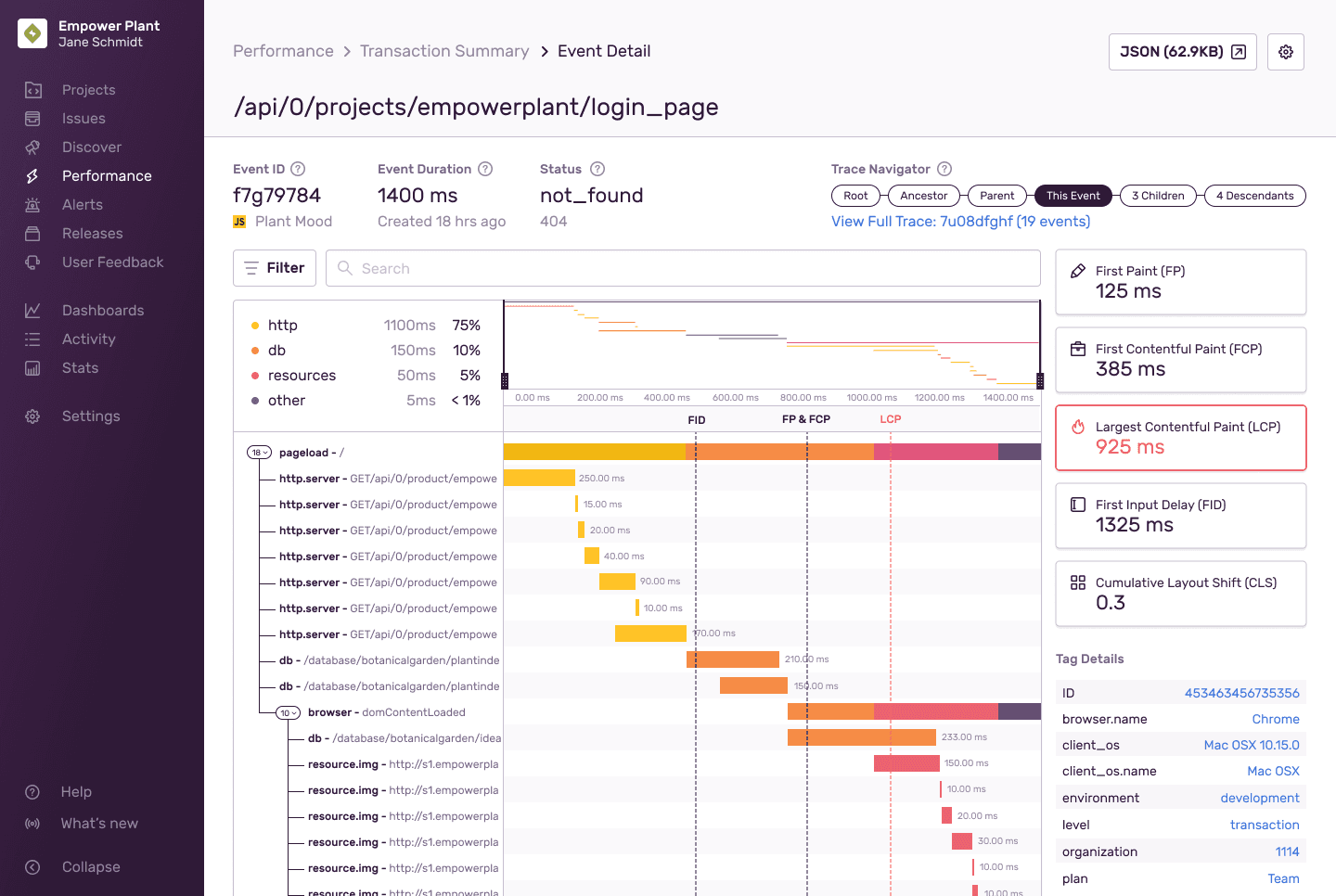Click the Event ID help question icon

298,169
